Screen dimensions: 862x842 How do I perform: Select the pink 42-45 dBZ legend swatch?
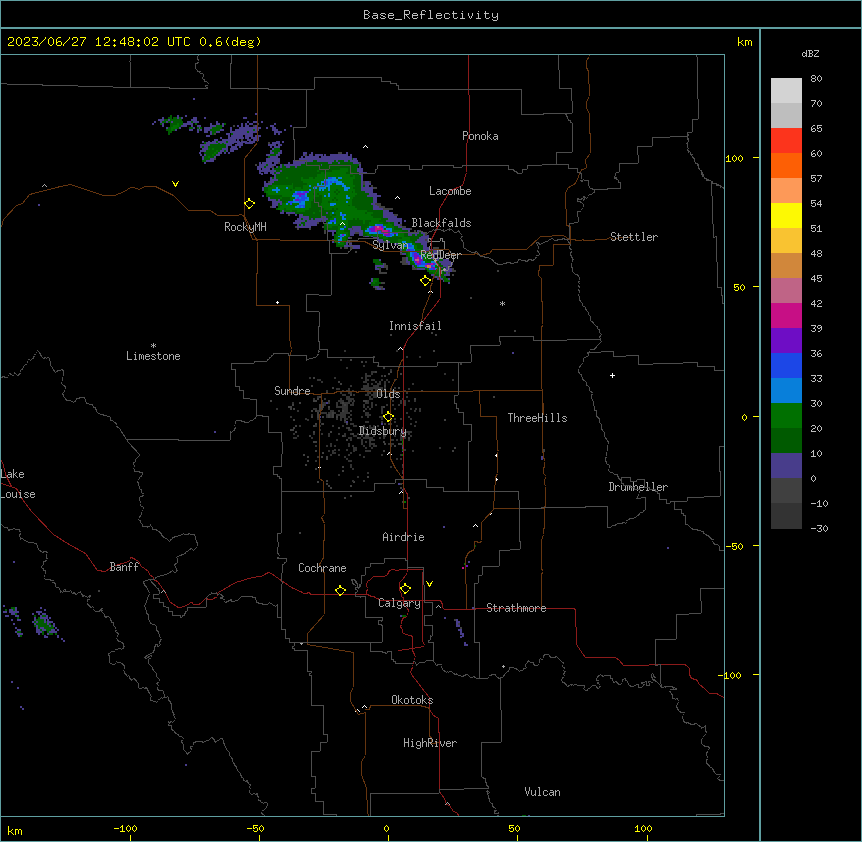click(786, 290)
